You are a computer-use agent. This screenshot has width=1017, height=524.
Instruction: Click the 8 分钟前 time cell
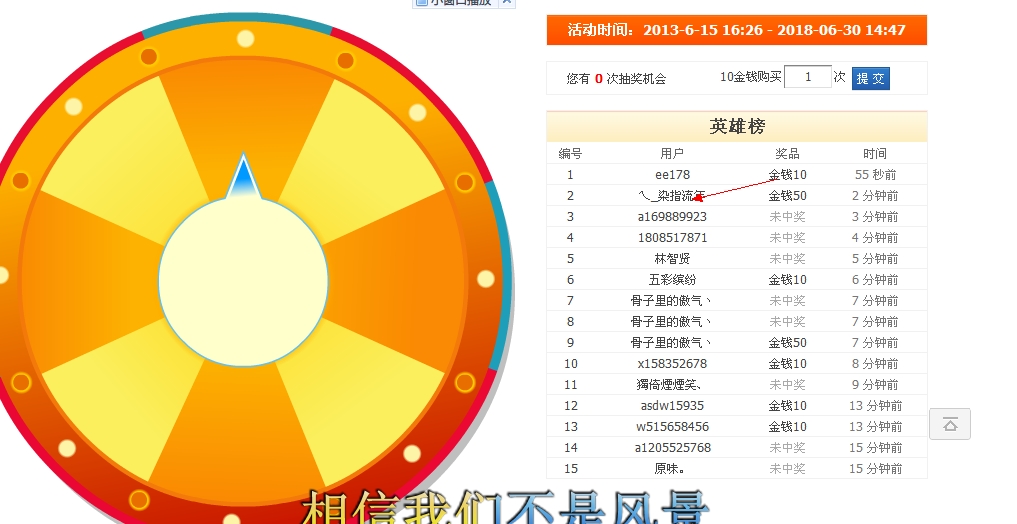pos(875,364)
